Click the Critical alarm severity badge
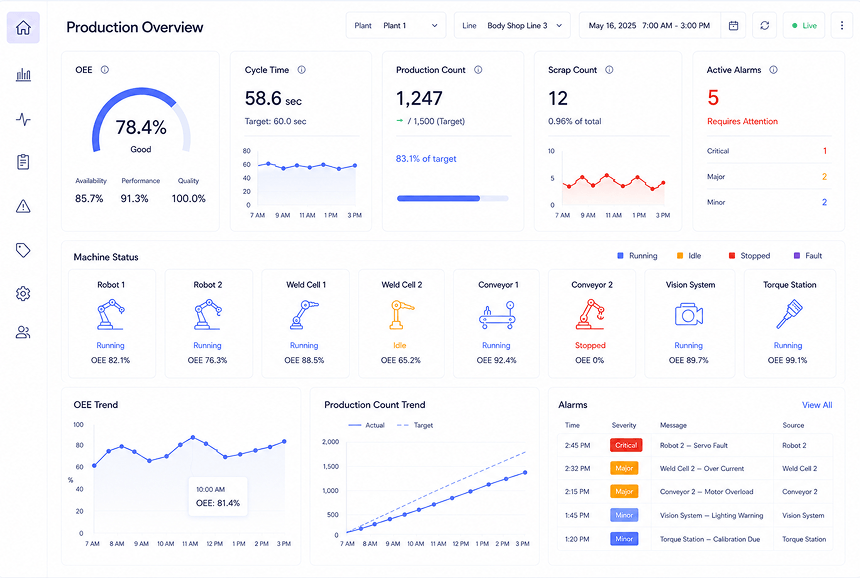This screenshot has width=860, height=578. 626,445
